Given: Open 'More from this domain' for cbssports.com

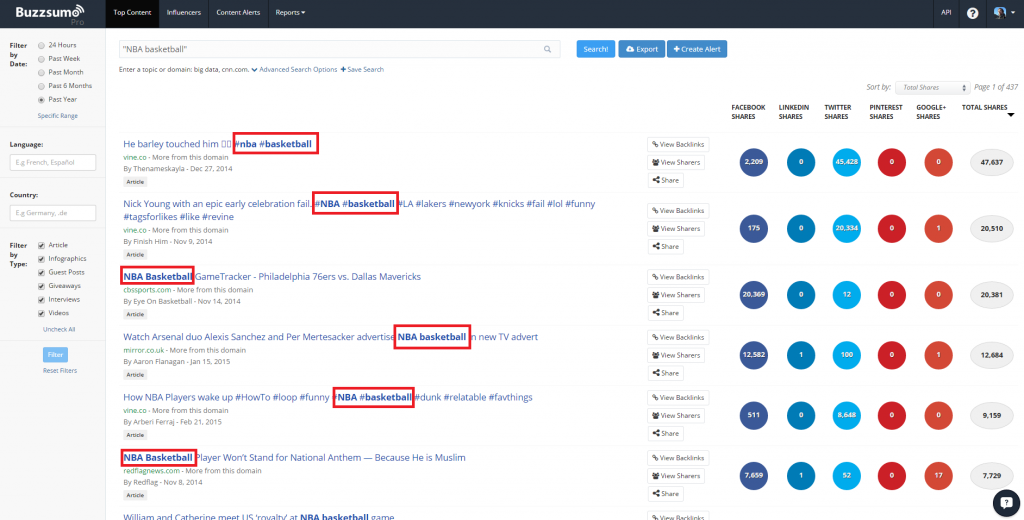Looking at the screenshot, I should (215, 289).
